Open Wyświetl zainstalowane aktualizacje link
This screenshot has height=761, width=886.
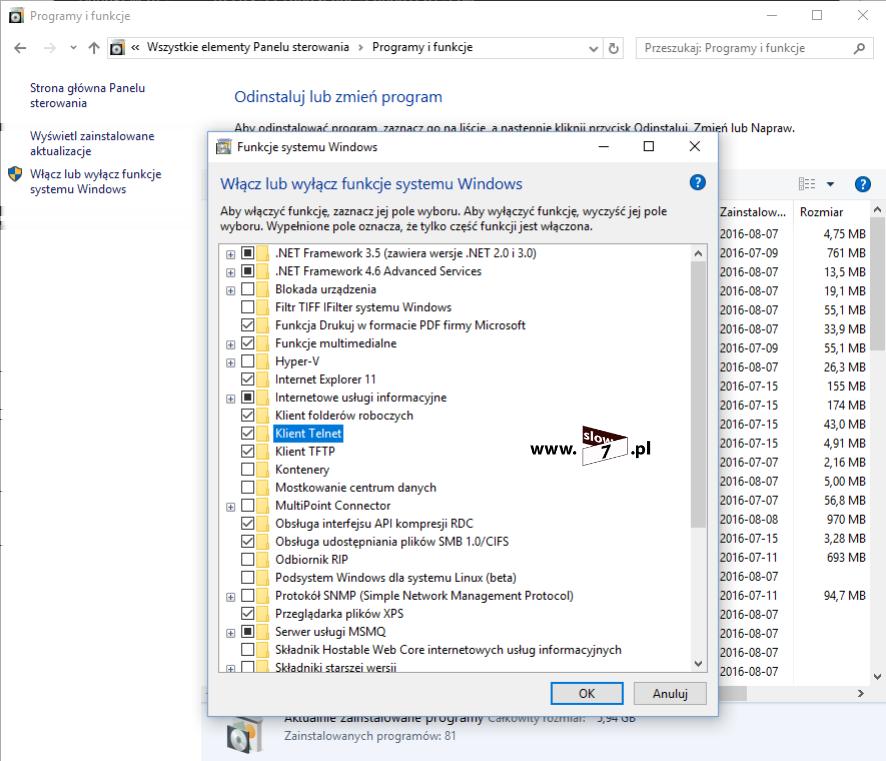click(x=92, y=143)
